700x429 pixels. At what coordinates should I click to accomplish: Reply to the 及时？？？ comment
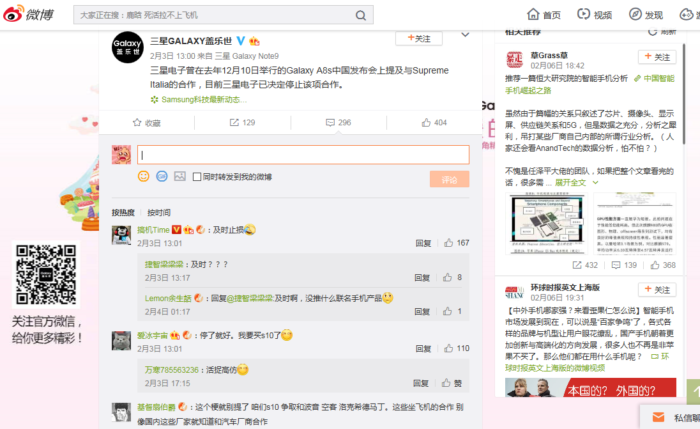(x=422, y=278)
